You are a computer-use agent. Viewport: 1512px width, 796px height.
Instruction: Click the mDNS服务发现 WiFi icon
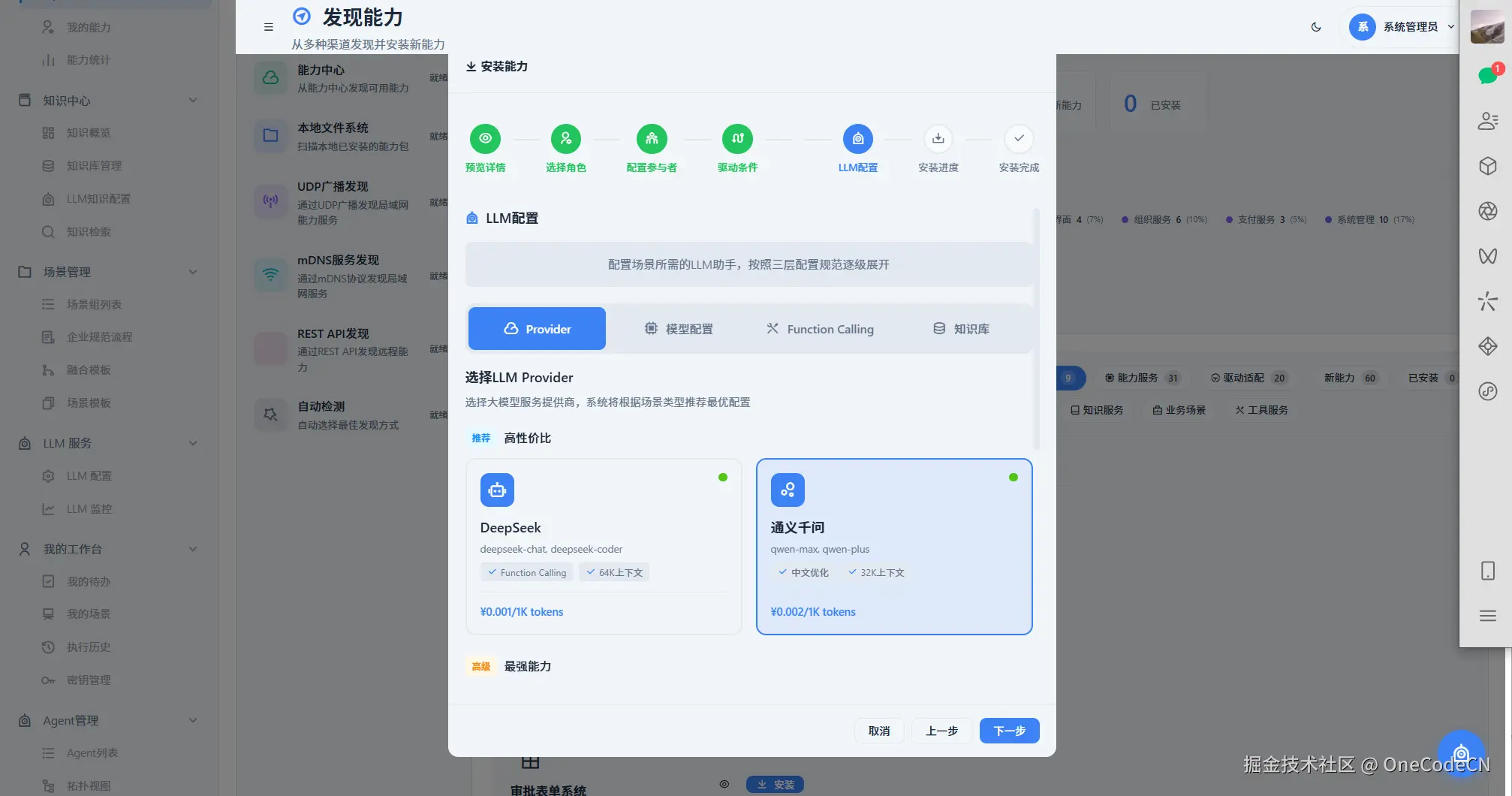(270, 274)
